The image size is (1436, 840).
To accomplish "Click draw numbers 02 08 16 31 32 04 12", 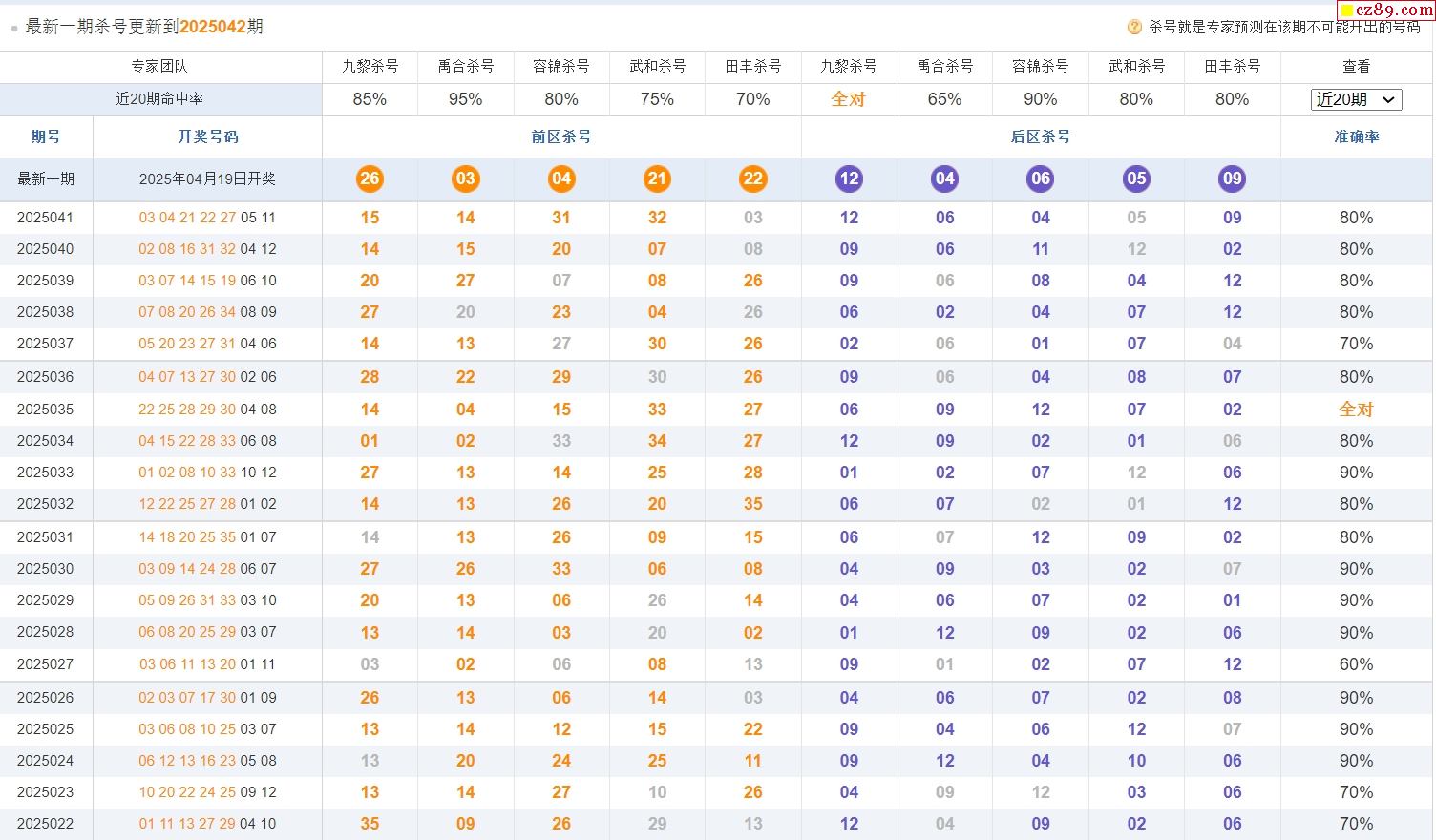I will [207, 249].
